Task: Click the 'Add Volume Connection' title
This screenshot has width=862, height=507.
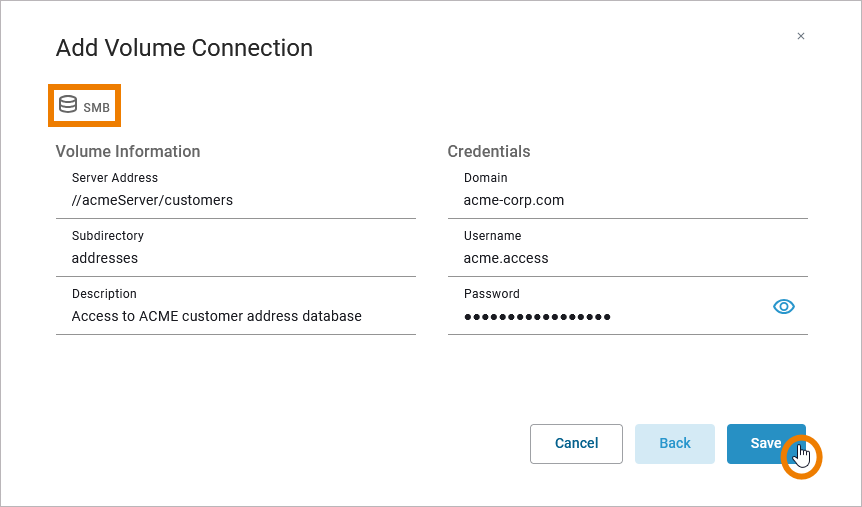Action: tap(184, 47)
